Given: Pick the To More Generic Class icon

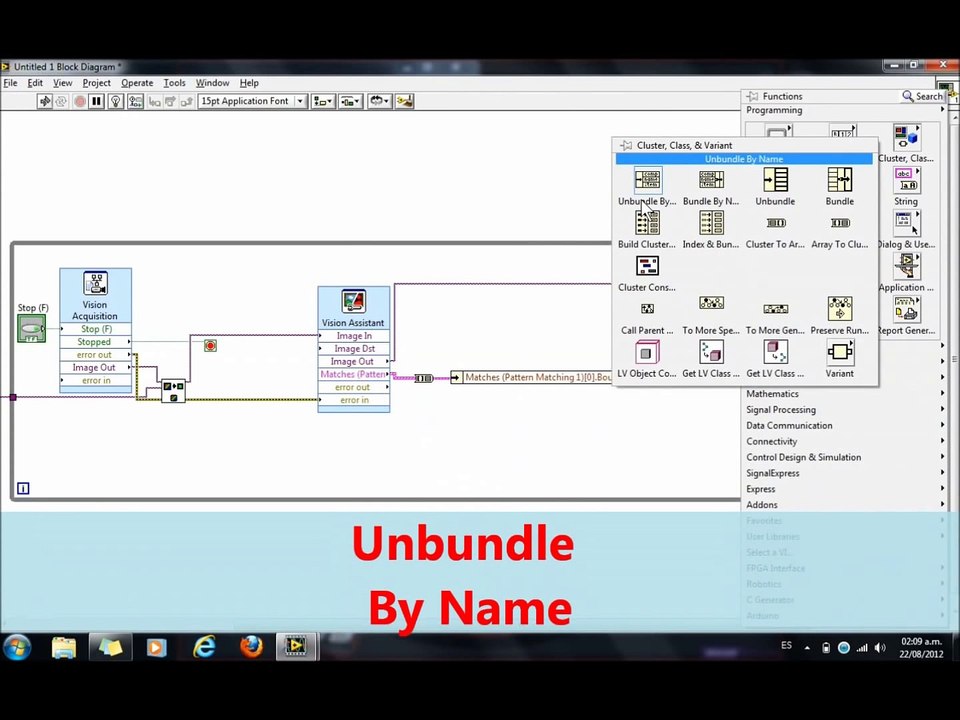Looking at the screenshot, I should [775, 309].
